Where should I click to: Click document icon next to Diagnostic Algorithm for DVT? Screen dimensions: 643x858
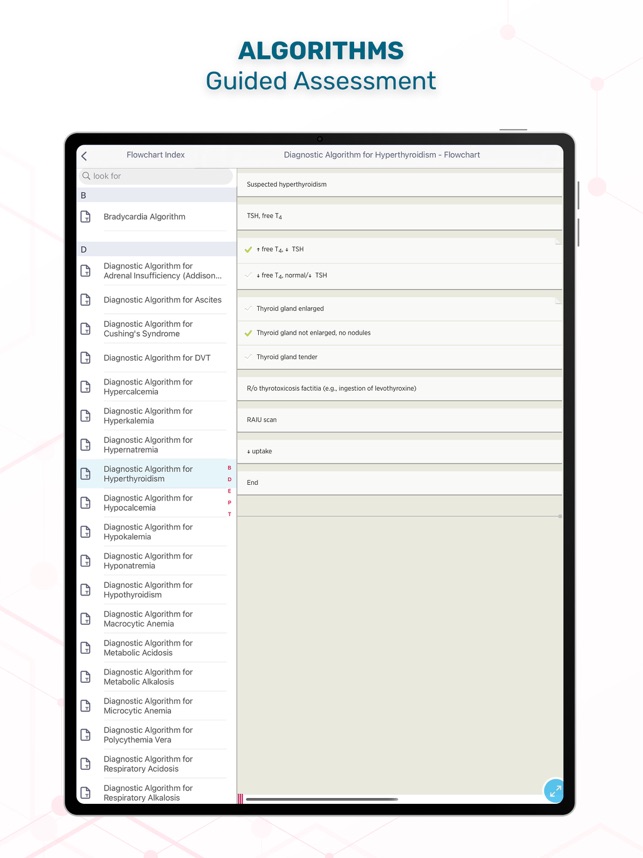[x=85, y=358]
